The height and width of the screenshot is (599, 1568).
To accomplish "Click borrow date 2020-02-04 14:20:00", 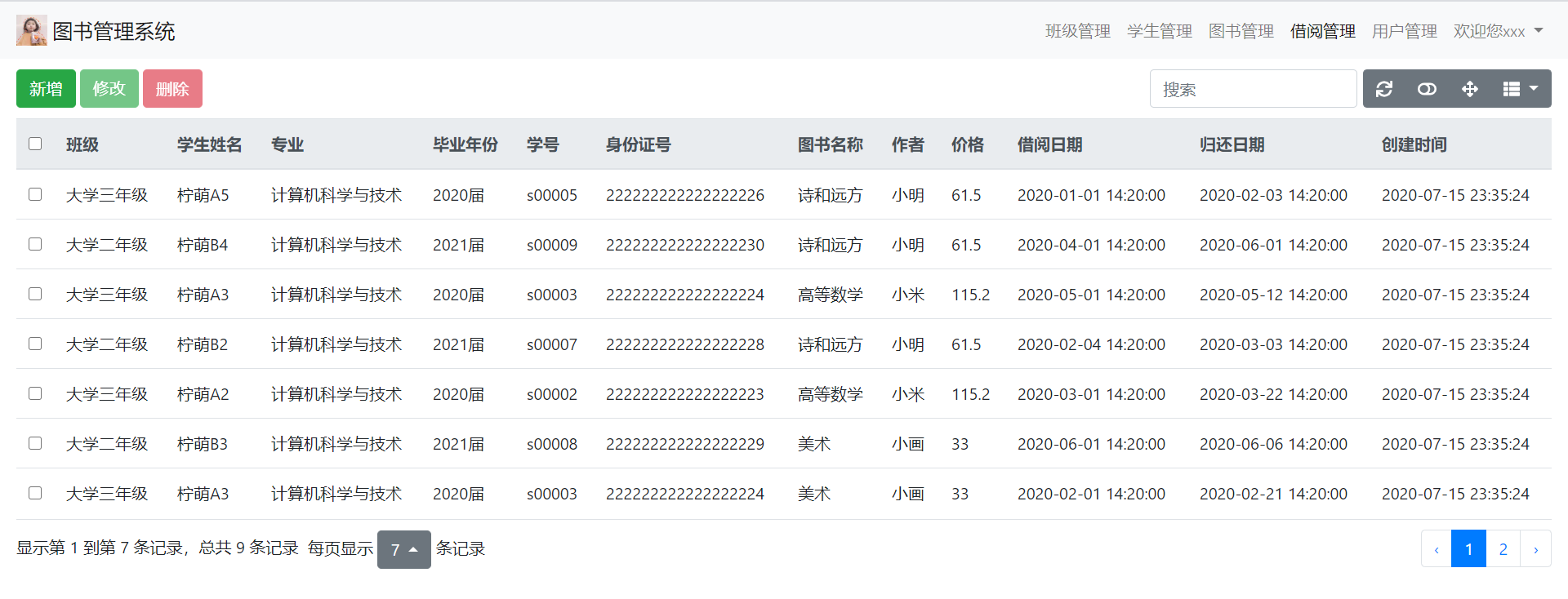I will [x=1091, y=344].
